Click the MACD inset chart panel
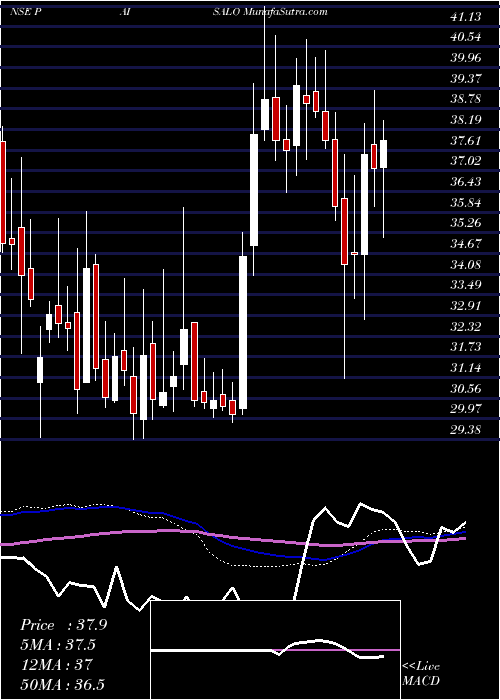The width and height of the screenshot is (500, 700). click(x=276, y=650)
